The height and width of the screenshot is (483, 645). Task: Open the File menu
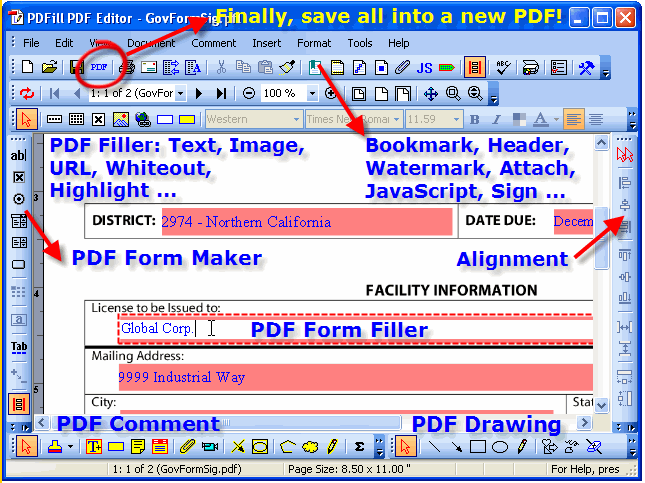31,43
